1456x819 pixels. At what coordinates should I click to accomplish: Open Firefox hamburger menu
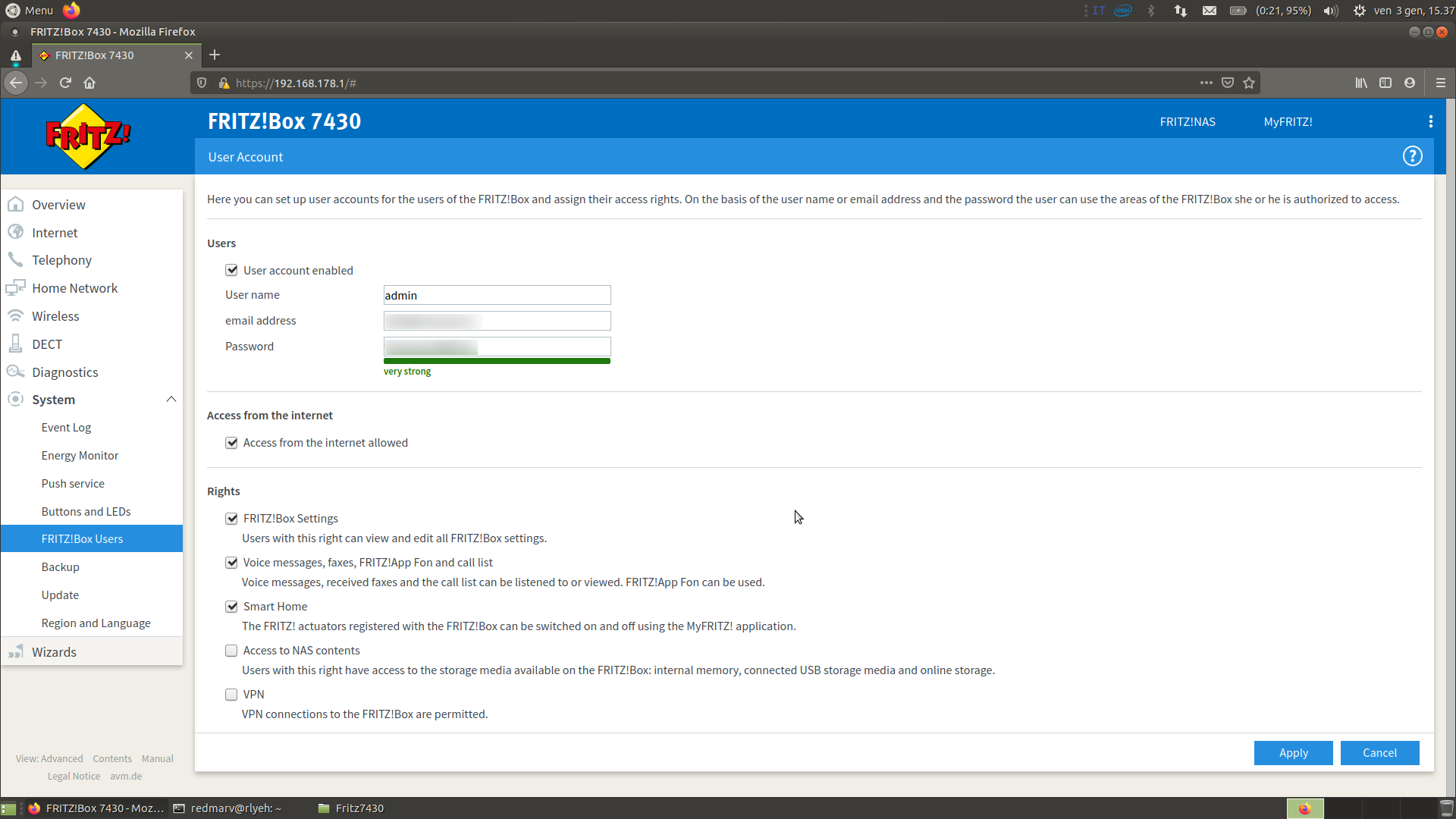click(x=1441, y=83)
